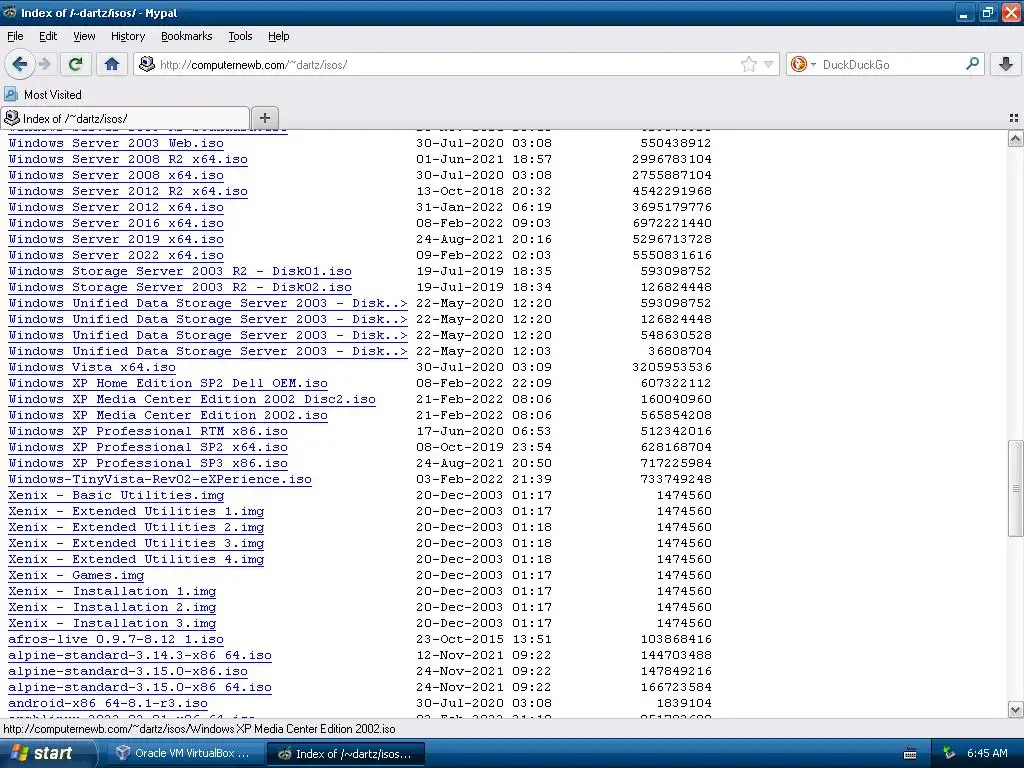
Task: Click the Mypal icon in title bar
Action: click(x=10, y=12)
